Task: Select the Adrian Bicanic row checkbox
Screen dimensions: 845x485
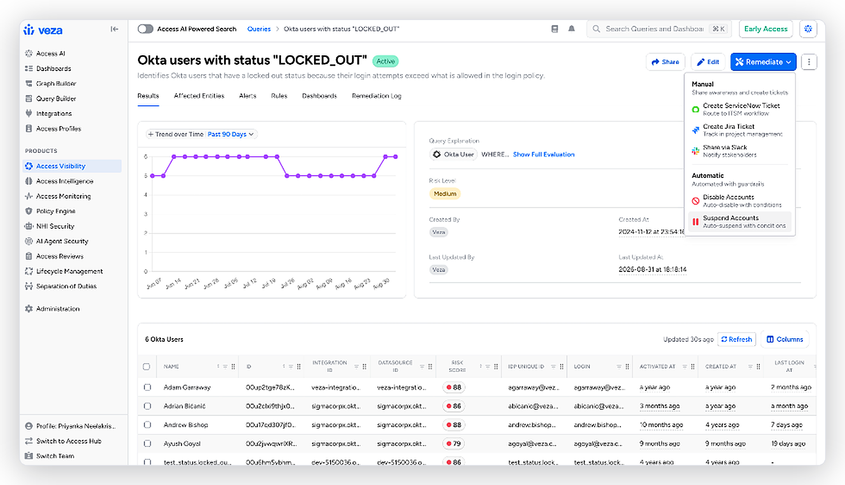Action: point(147,406)
